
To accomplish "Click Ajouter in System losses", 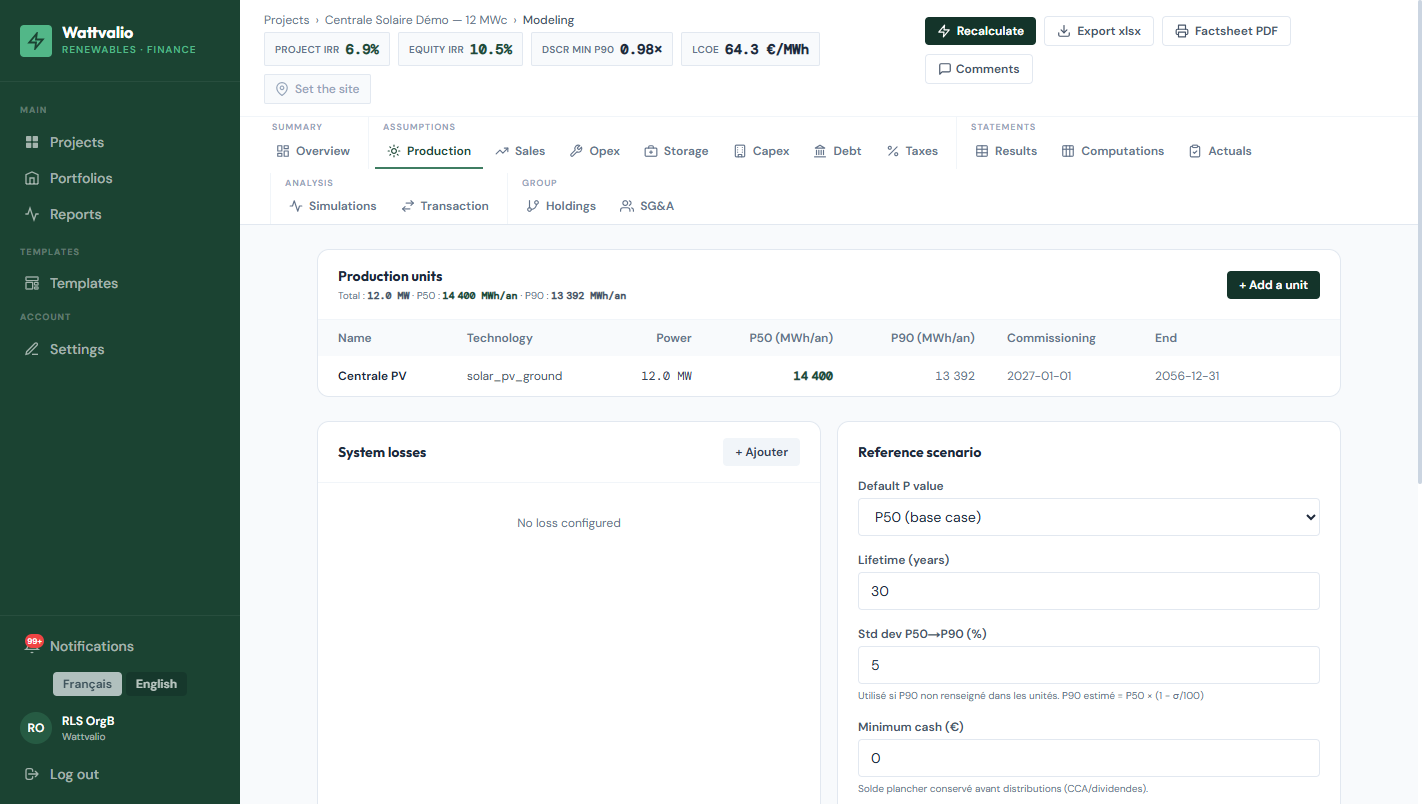I will (x=761, y=452).
